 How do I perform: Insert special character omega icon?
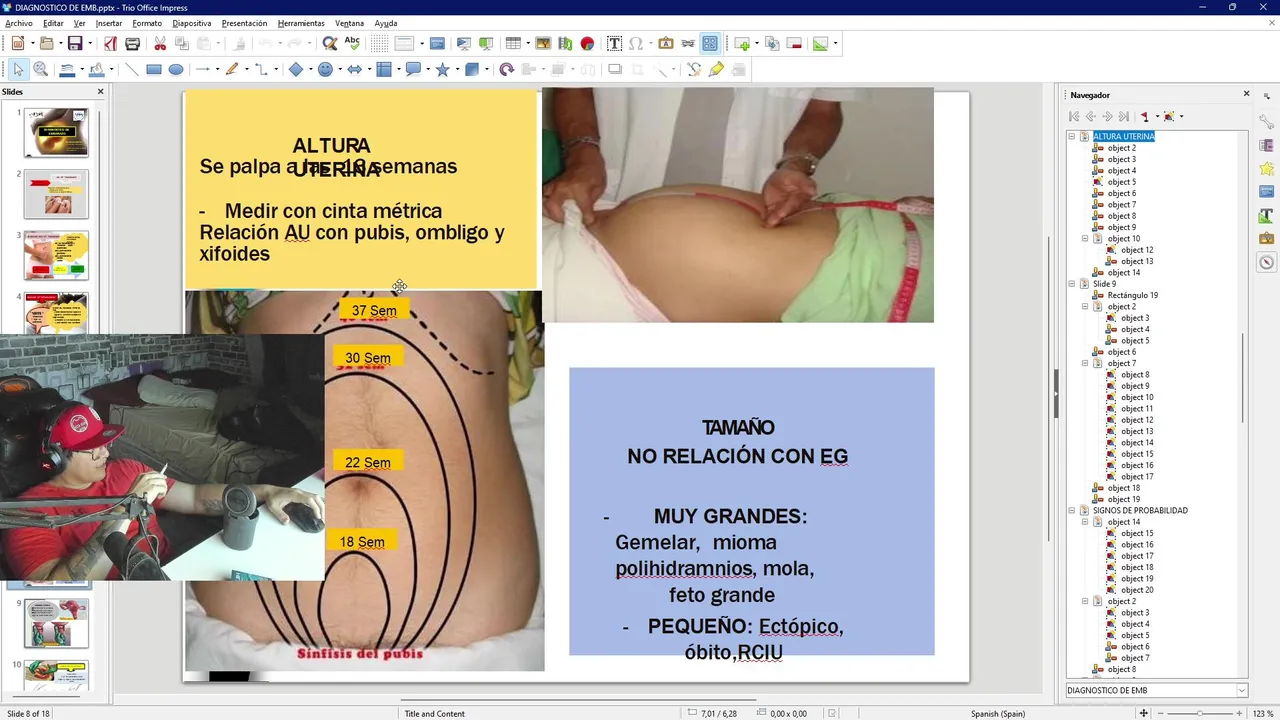[635, 43]
